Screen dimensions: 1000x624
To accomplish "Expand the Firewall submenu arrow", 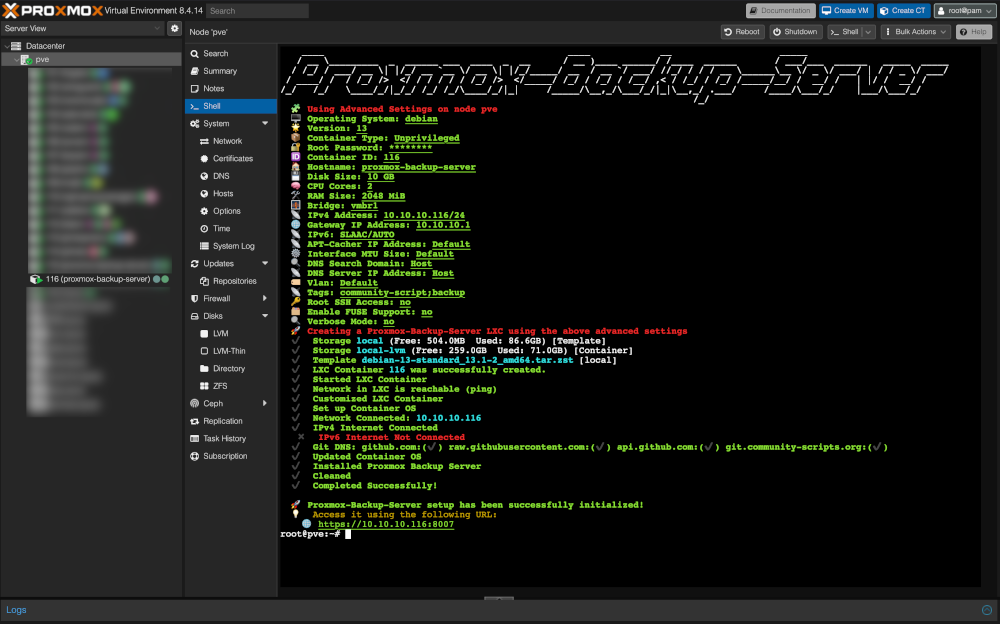I will pos(265,299).
